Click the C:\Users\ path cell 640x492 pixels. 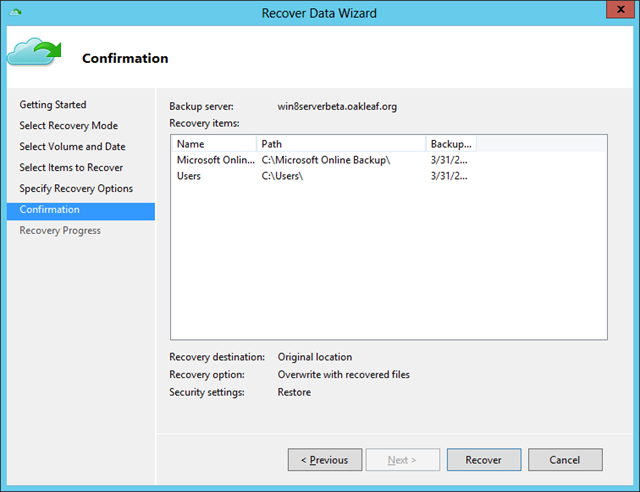tap(282, 176)
